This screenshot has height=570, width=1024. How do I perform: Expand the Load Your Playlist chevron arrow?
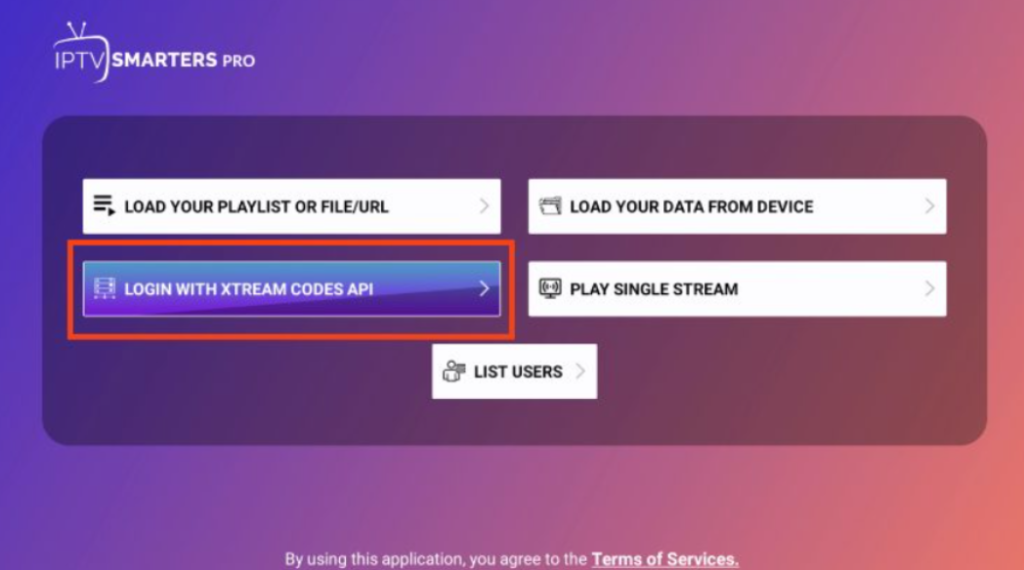484,206
